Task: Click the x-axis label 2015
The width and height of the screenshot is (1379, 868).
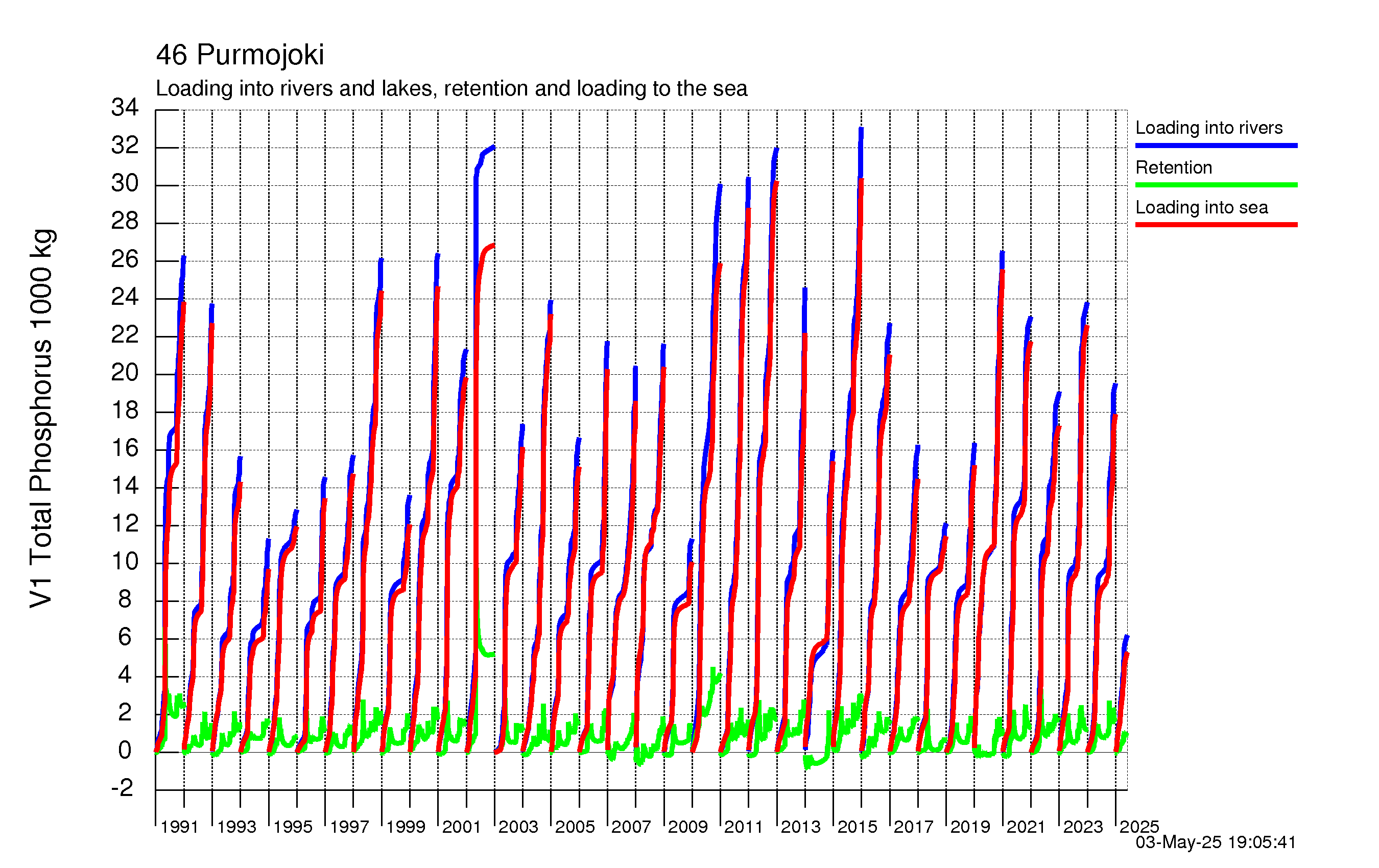Action: coord(858,827)
